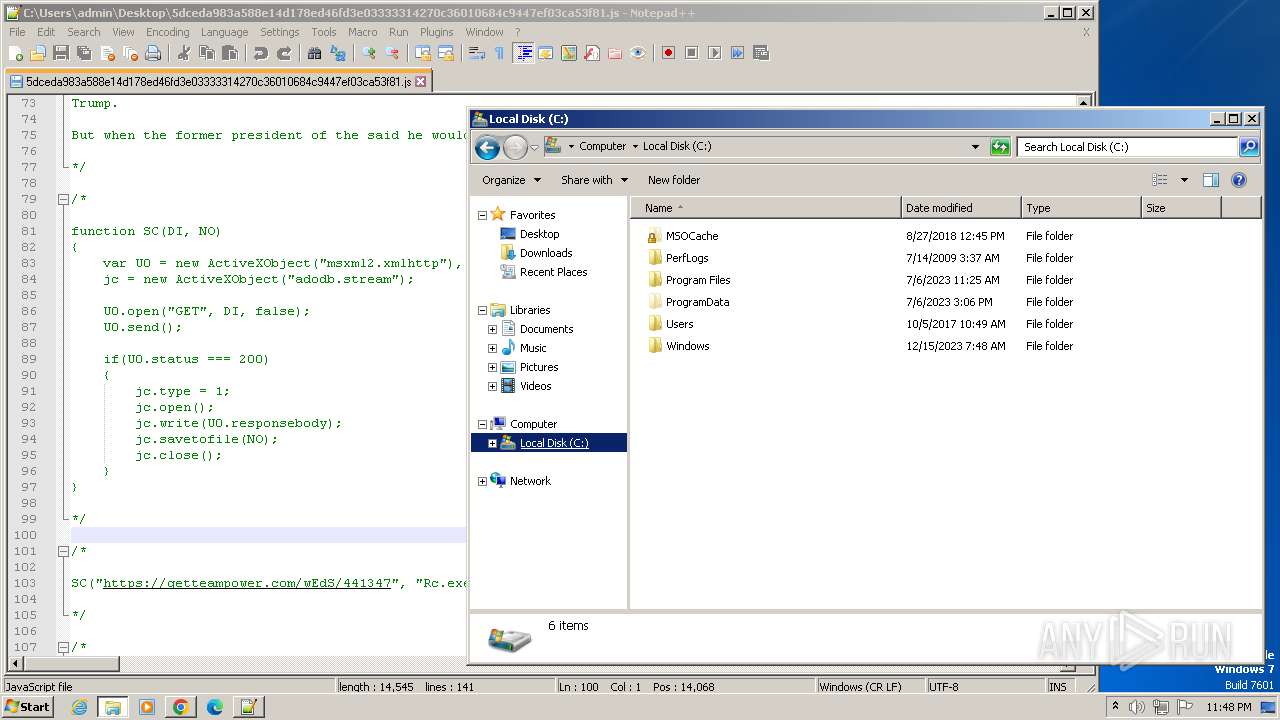Refresh the Local Disk (C:) address bar

pyautogui.click(x=1000, y=146)
